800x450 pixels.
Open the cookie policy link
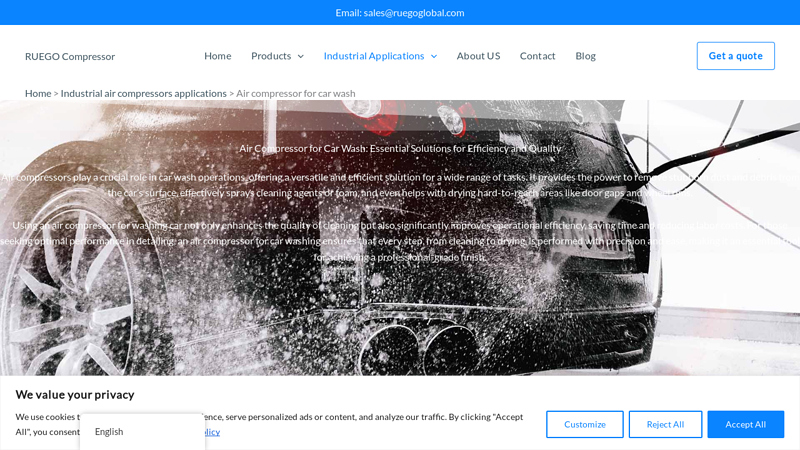point(212,432)
